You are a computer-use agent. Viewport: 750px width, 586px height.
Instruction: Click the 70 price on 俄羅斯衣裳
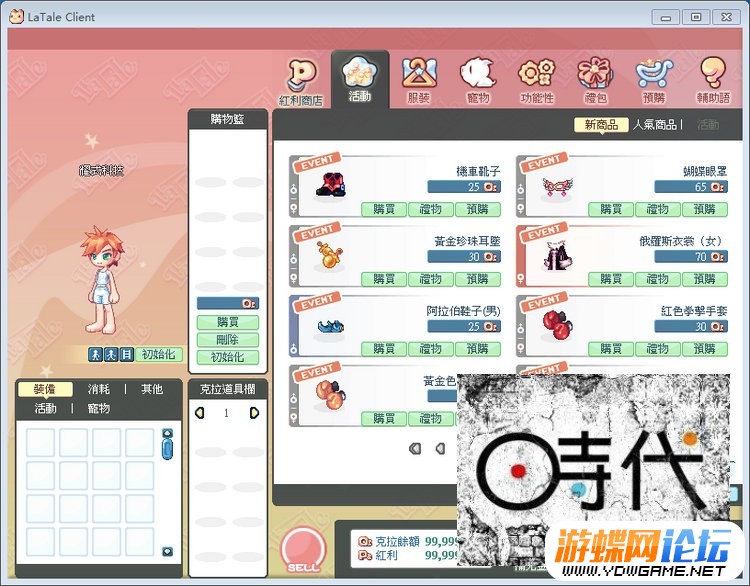point(691,257)
